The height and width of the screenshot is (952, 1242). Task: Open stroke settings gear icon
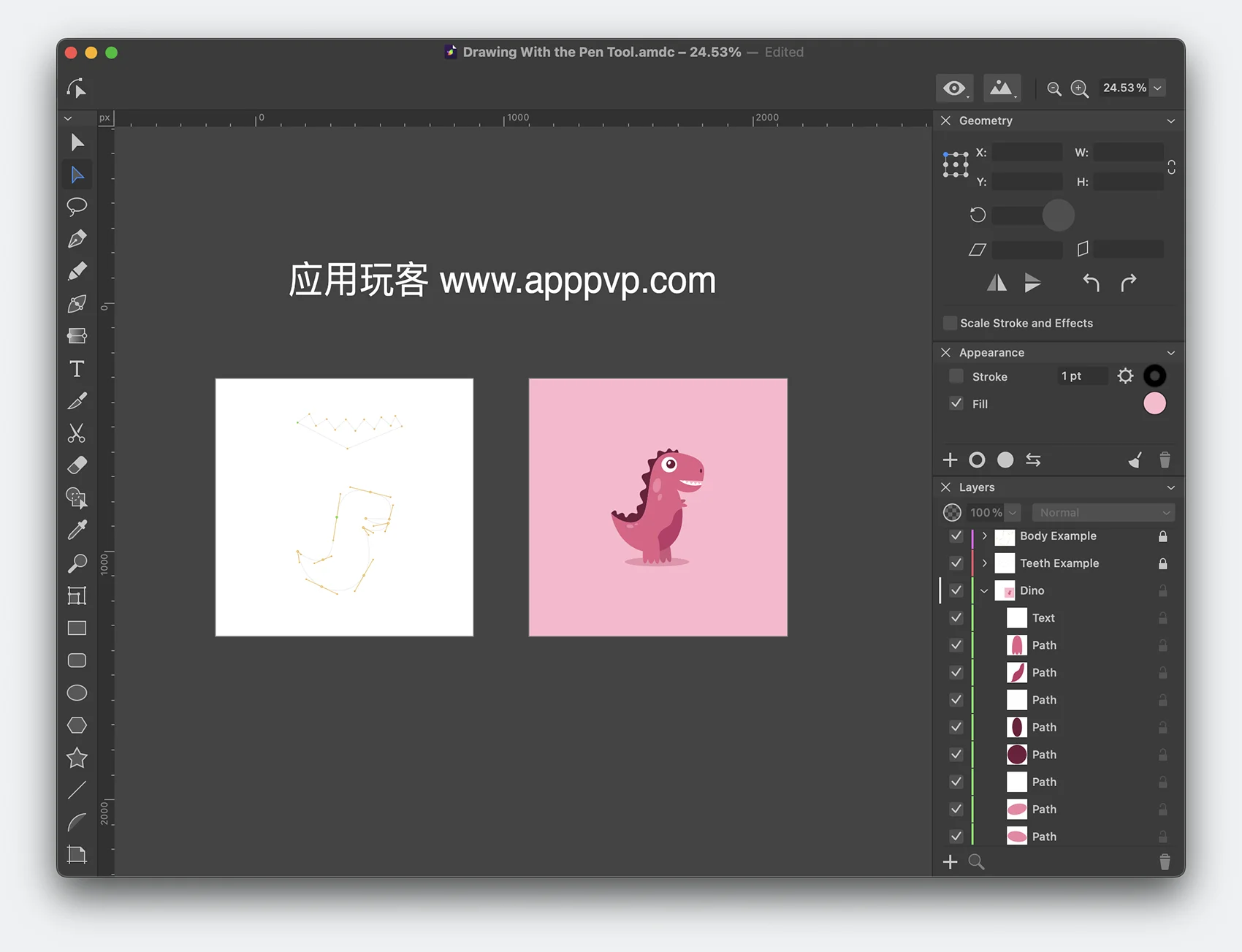(x=1125, y=376)
